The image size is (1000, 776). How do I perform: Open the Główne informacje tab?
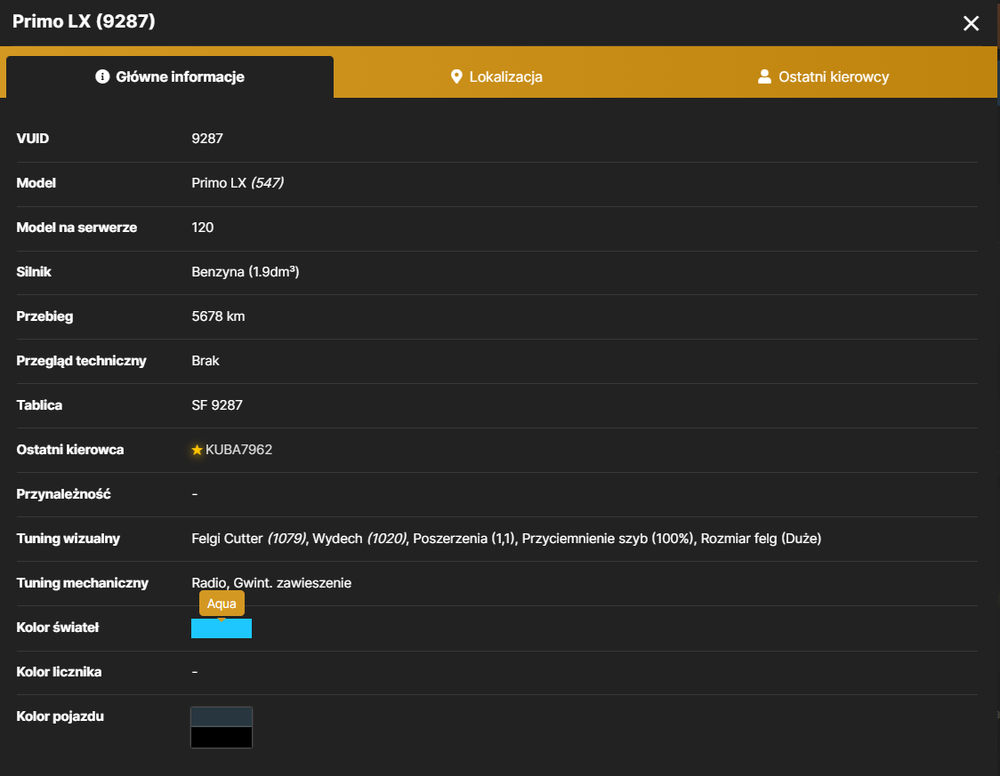point(170,77)
